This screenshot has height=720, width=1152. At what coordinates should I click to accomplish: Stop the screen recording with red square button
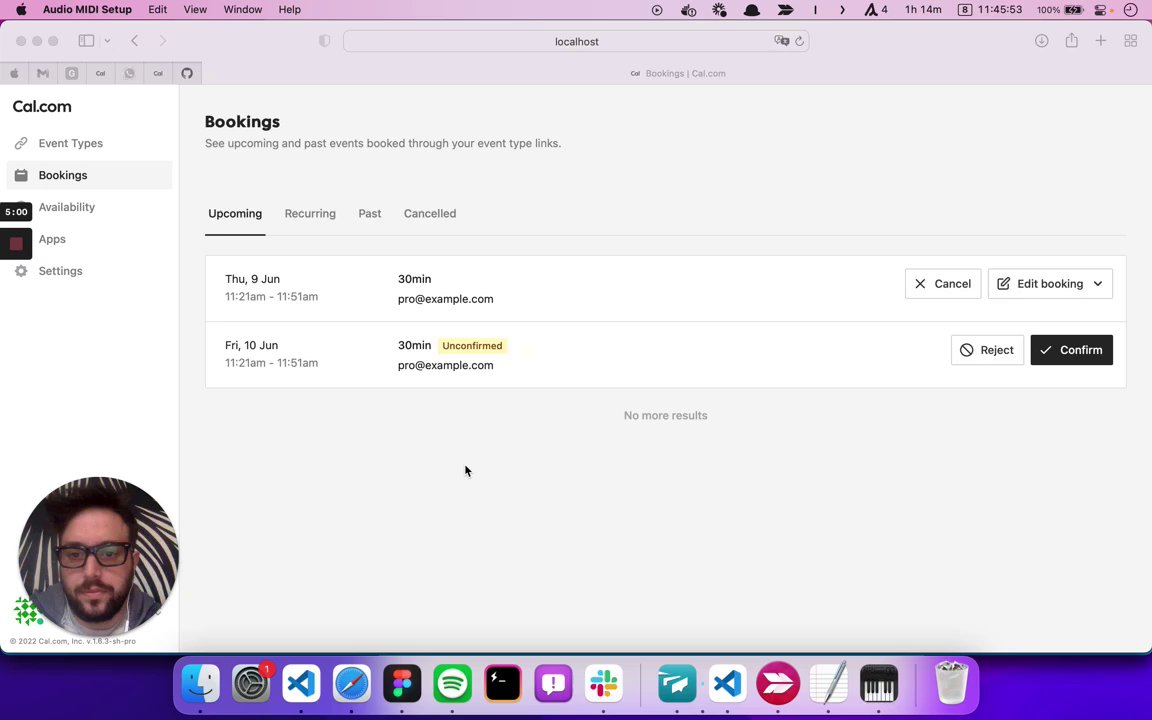tap(16, 244)
